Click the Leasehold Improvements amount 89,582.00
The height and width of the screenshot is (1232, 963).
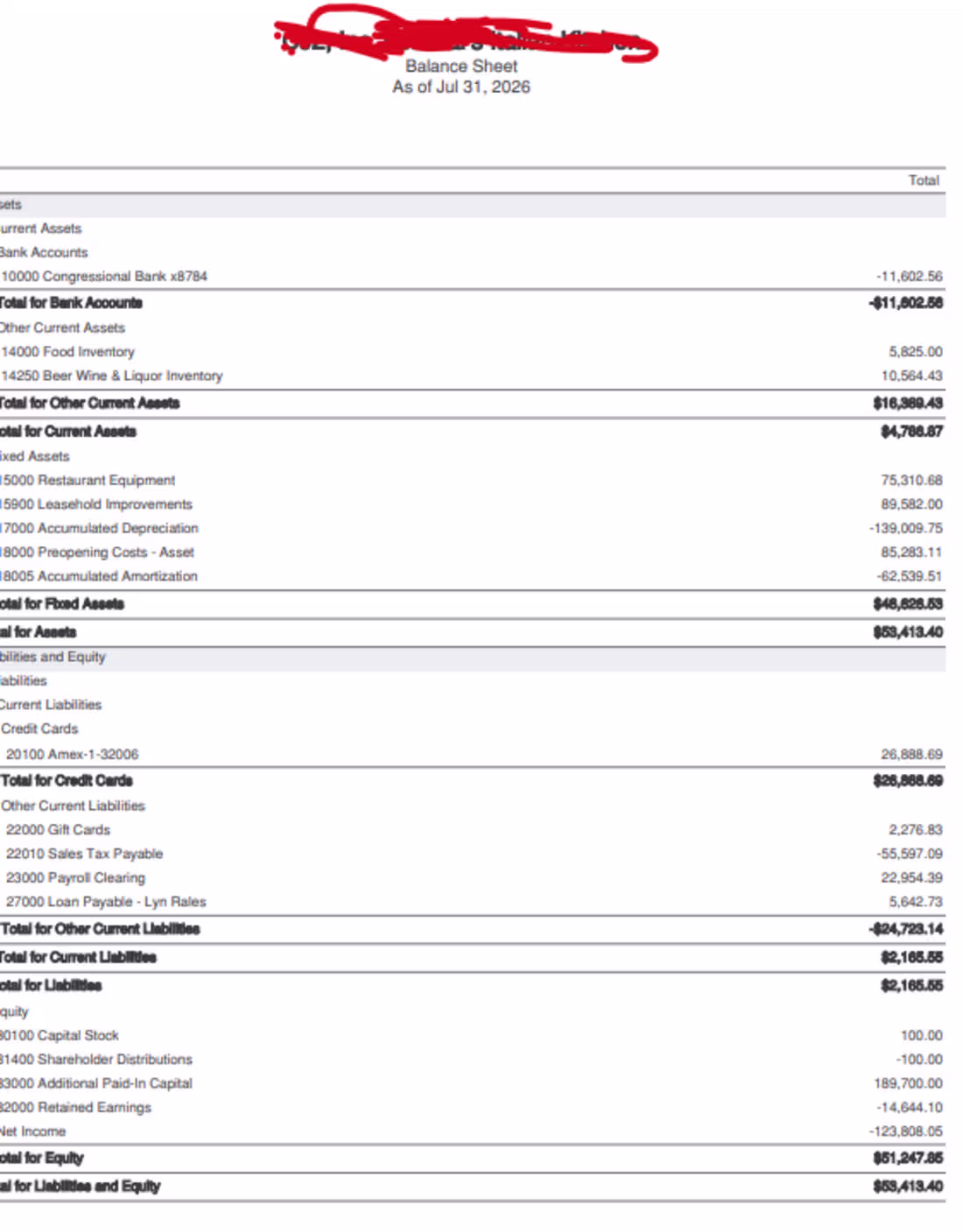click(912, 504)
